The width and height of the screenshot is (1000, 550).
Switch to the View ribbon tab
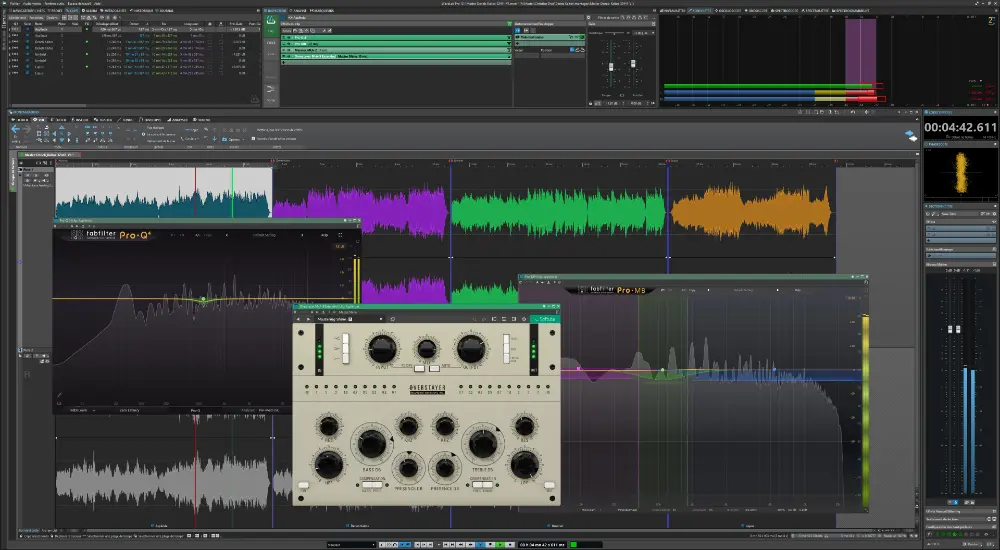pyautogui.click(x=38, y=119)
